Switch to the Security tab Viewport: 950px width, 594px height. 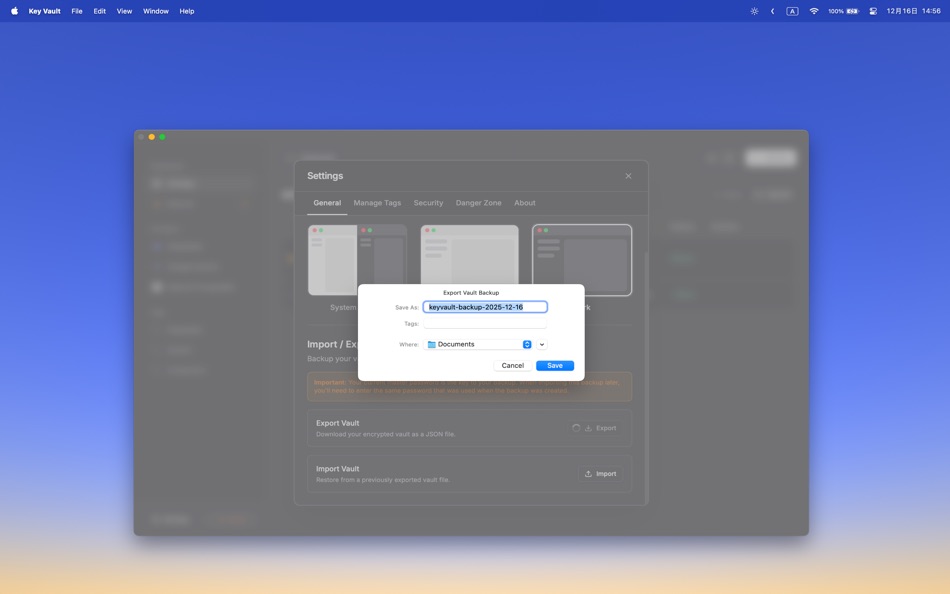click(428, 202)
